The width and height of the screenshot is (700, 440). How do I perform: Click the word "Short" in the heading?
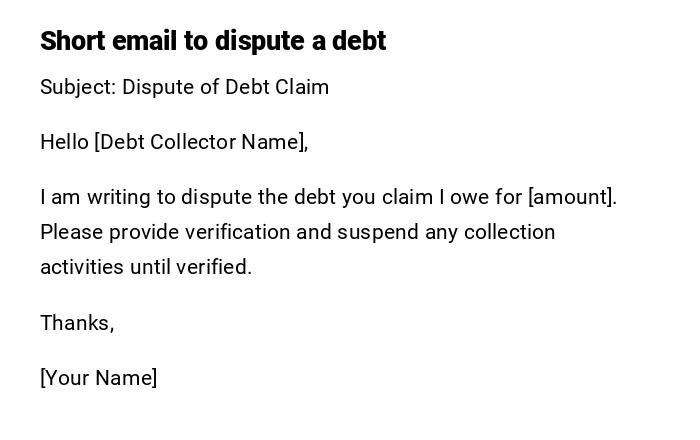71,41
